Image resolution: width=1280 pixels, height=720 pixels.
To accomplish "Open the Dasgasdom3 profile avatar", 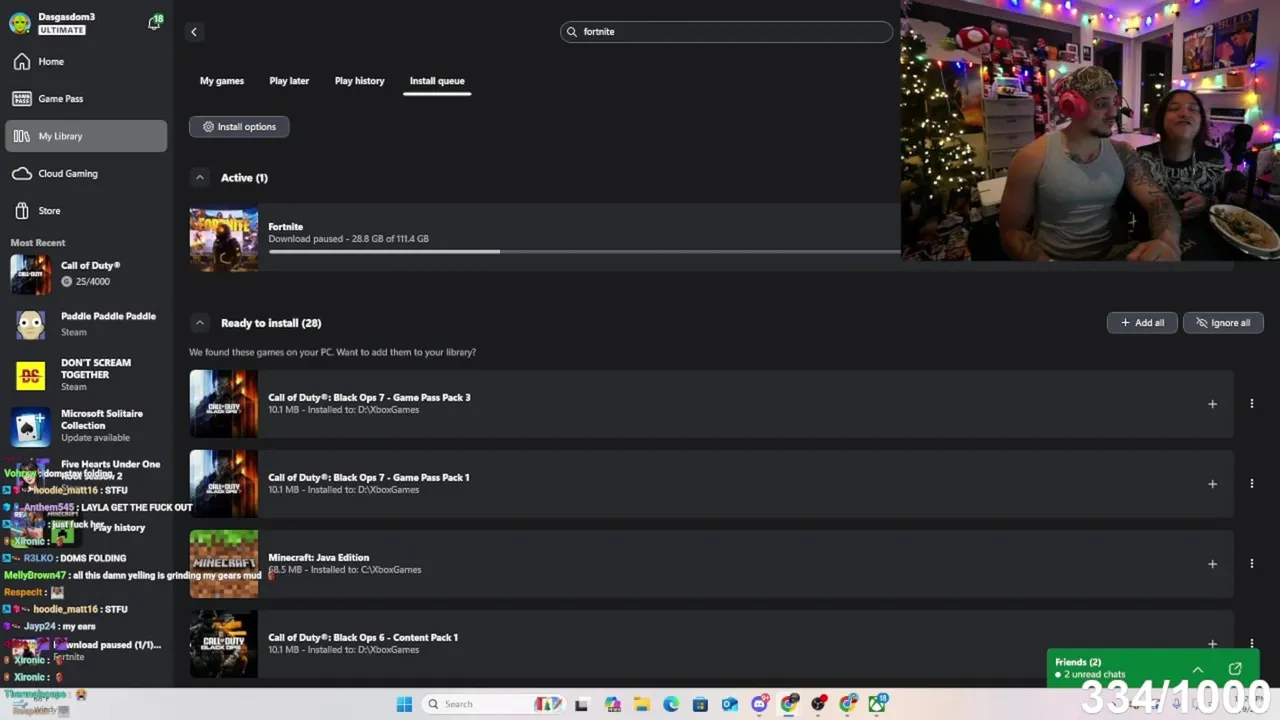I will (x=19, y=23).
